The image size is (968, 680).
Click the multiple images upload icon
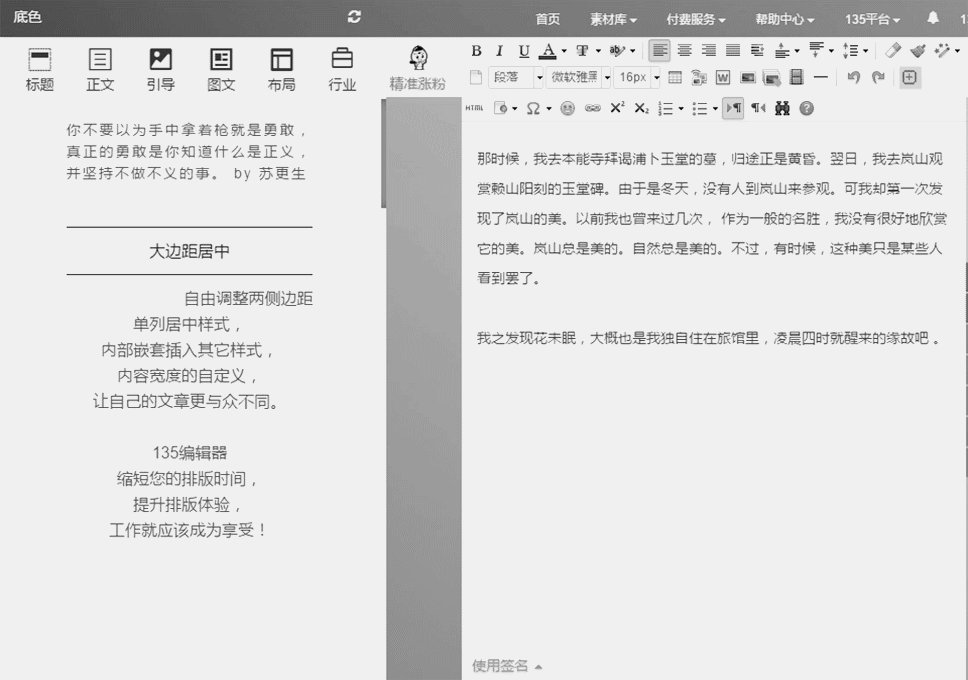(772, 77)
